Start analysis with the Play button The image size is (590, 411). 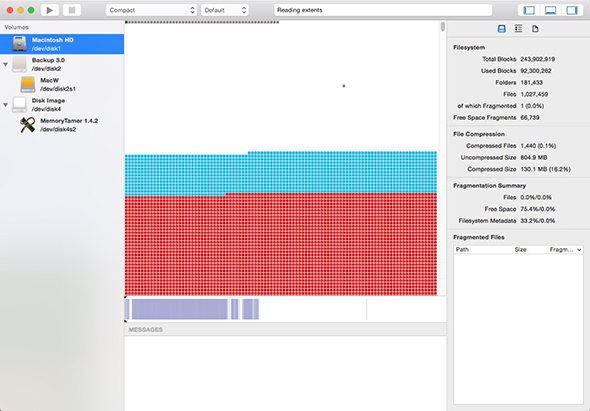pyautogui.click(x=50, y=10)
